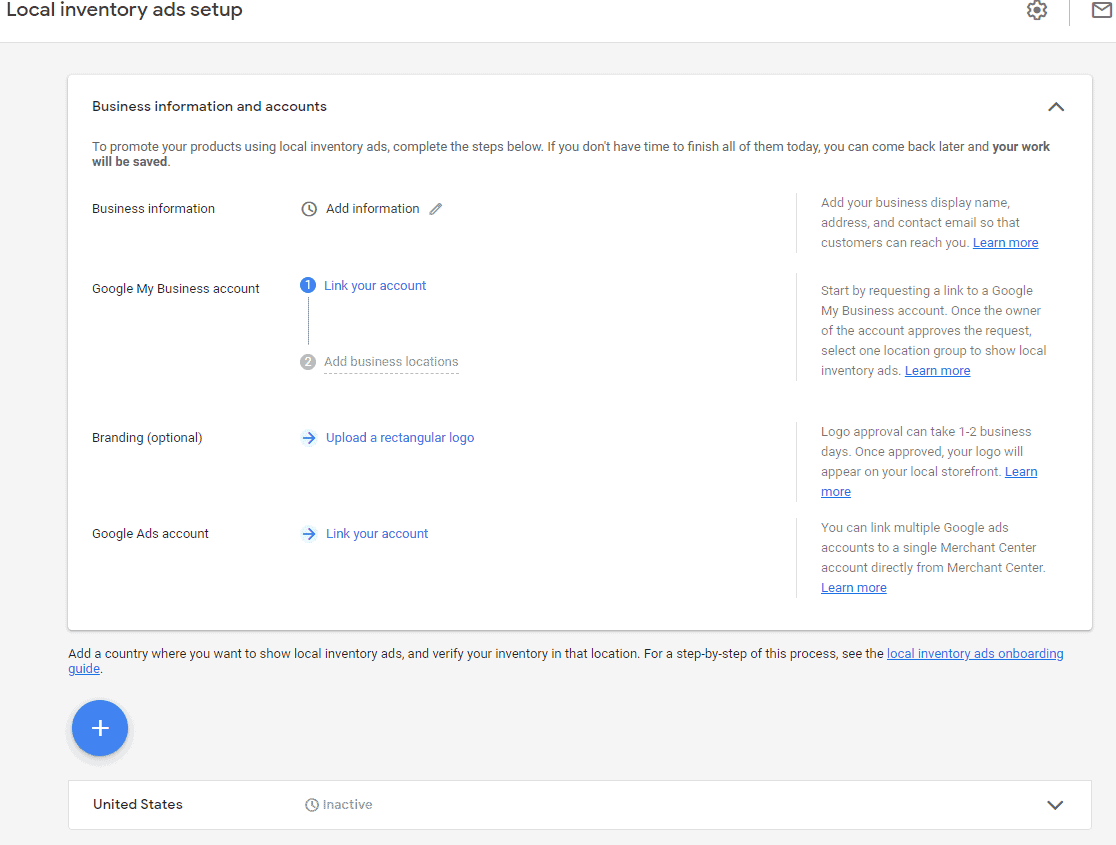The height and width of the screenshot is (845, 1116).
Task: Open Learn more link about logo approval
Action: [x=1021, y=472]
